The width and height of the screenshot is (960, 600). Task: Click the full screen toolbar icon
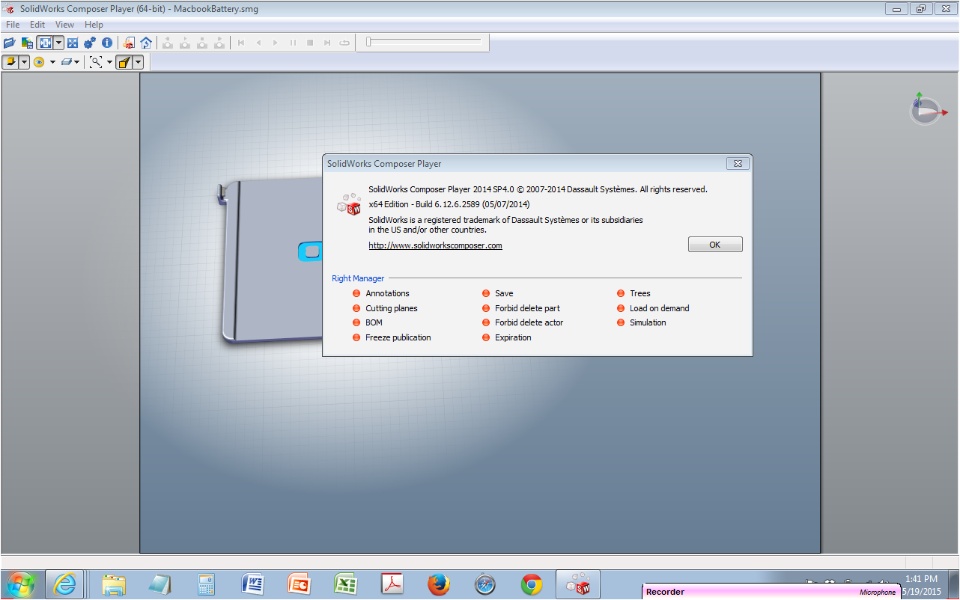pos(73,43)
